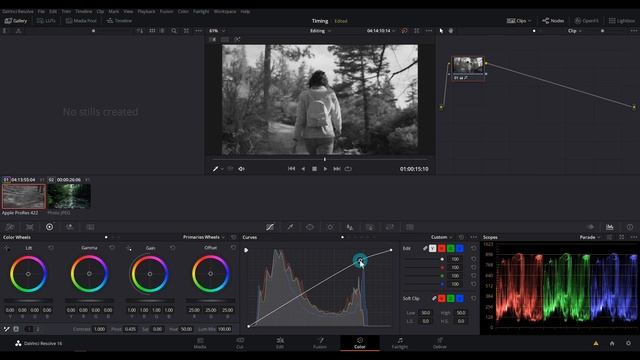The width and height of the screenshot is (640, 360).
Task: Open the viewer timecode dropdown
Action: point(381,31)
